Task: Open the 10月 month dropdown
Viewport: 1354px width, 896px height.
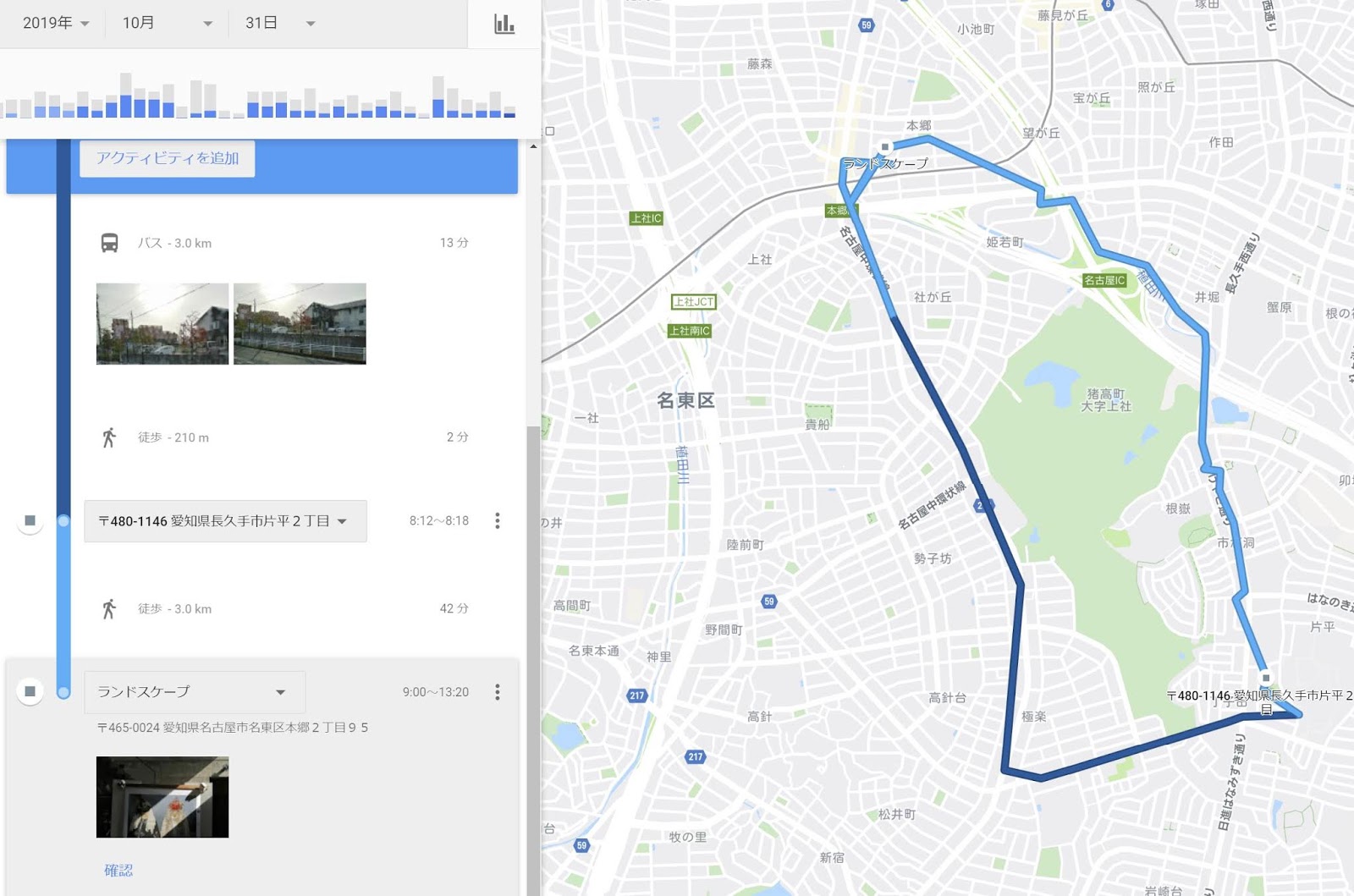Action: [167, 23]
